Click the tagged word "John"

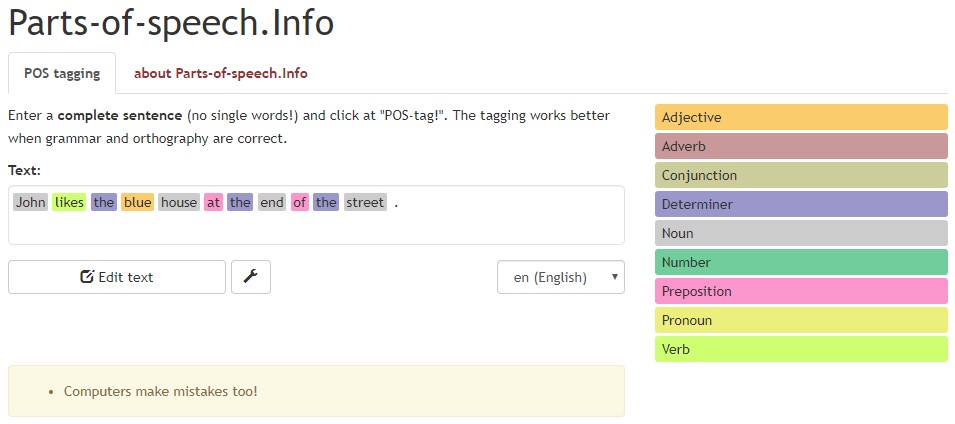(x=31, y=202)
